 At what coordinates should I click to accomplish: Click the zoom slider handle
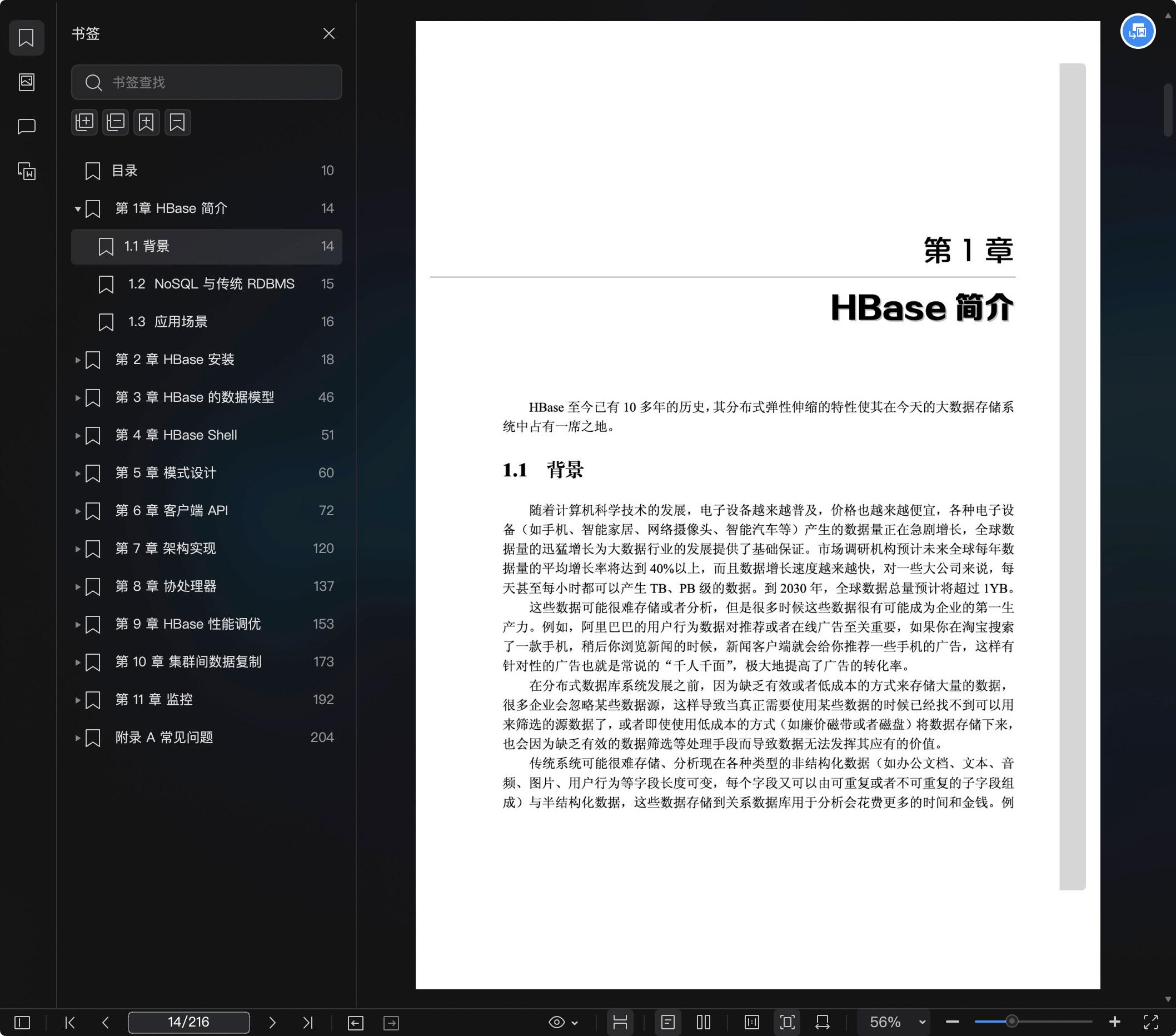pos(1011,1022)
